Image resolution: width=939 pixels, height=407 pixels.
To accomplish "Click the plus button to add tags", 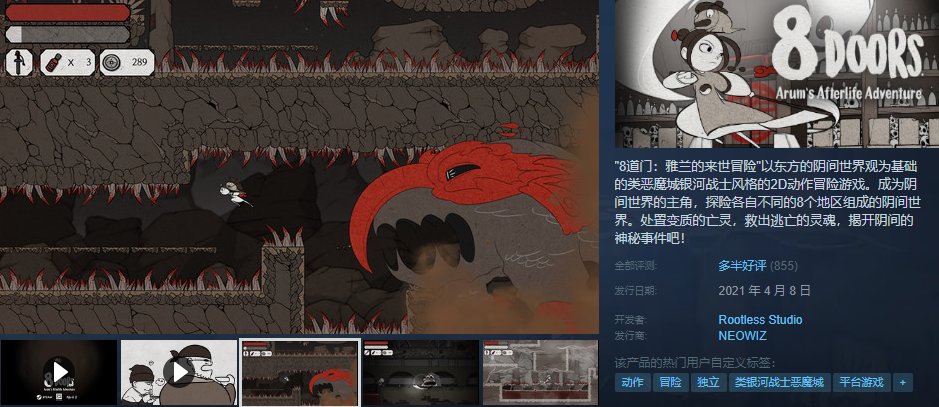I will pos(902,382).
